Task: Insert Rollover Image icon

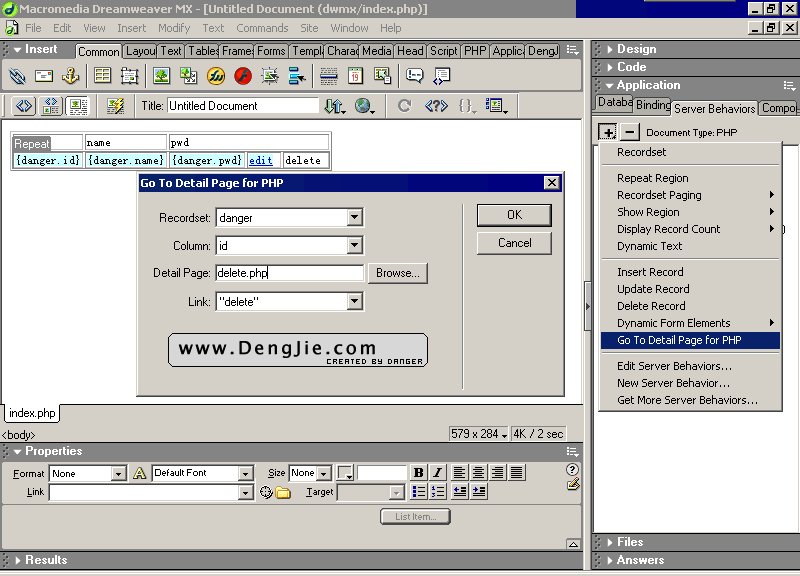Action: (270, 77)
